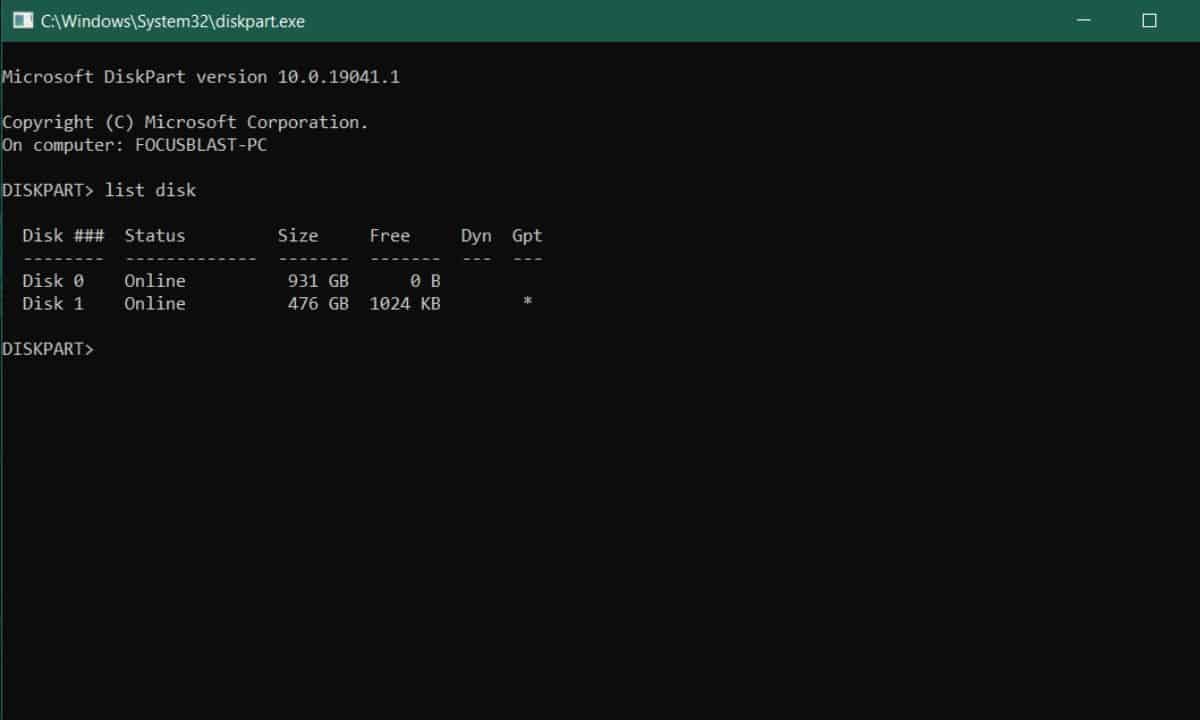Maximize the diskpart console window
Viewport: 1200px width, 720px height.
[1149, 20]
